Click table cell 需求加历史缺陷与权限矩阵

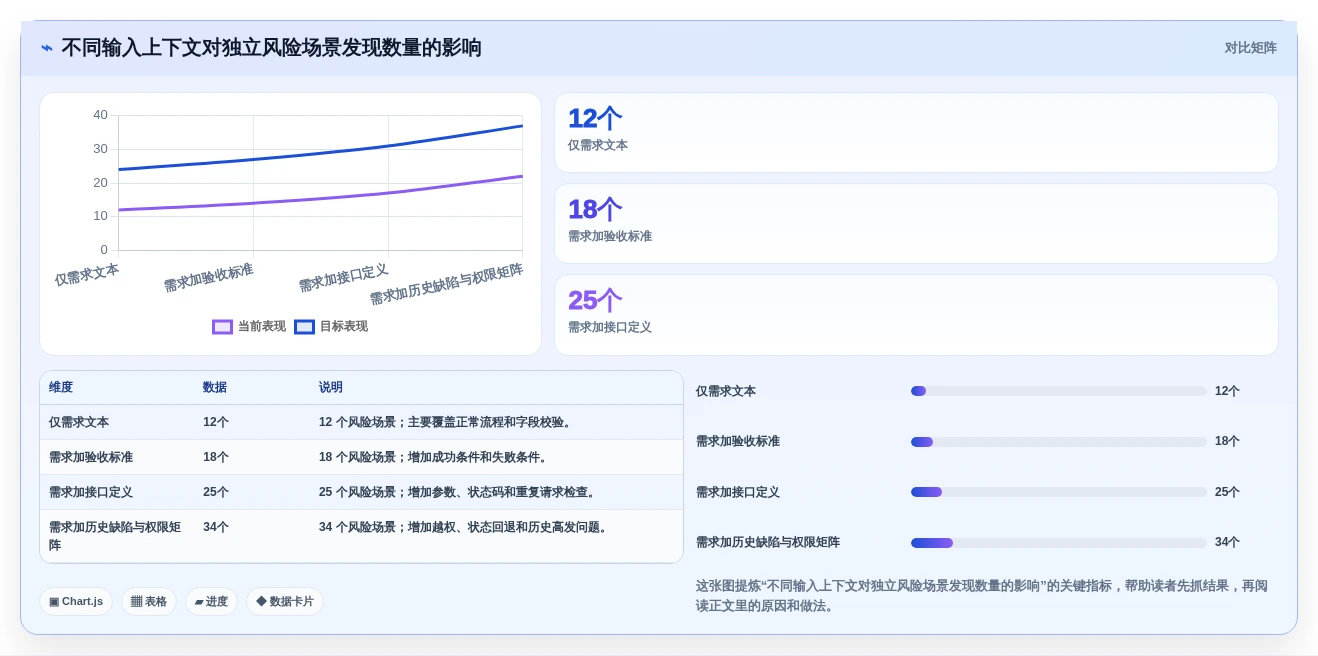[115, 537]
